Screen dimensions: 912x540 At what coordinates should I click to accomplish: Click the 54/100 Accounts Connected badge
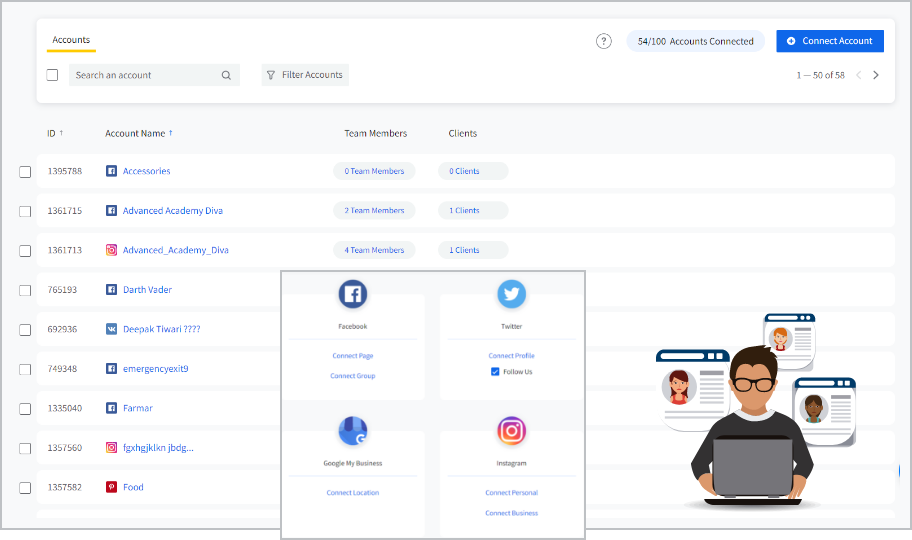coord(696,41)
